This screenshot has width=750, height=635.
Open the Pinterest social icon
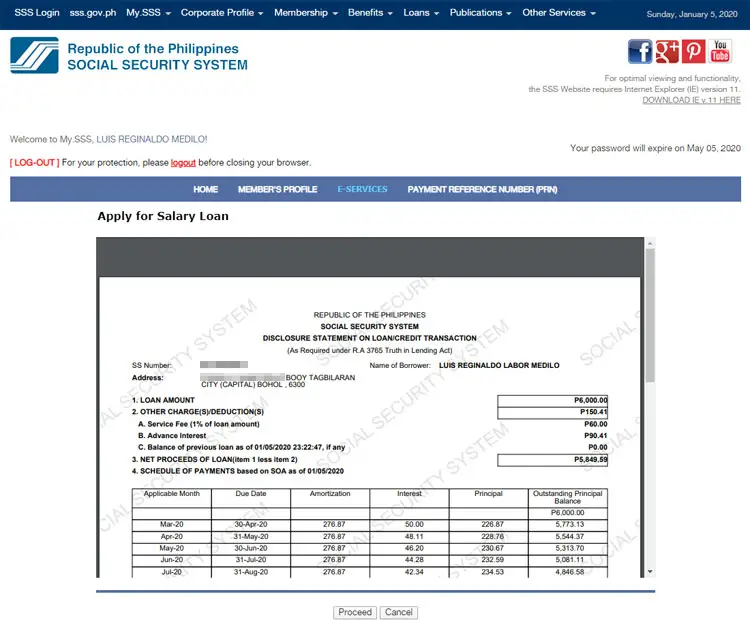694,52
